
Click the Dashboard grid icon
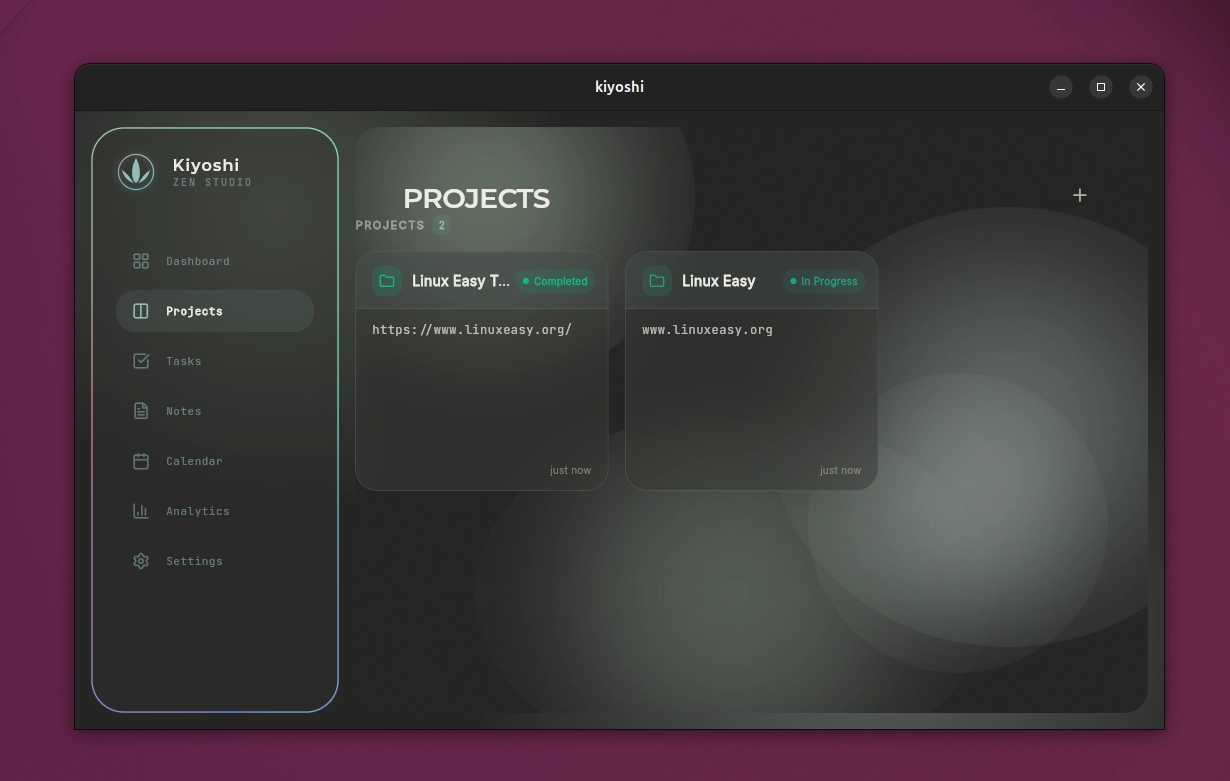(141, 261)
